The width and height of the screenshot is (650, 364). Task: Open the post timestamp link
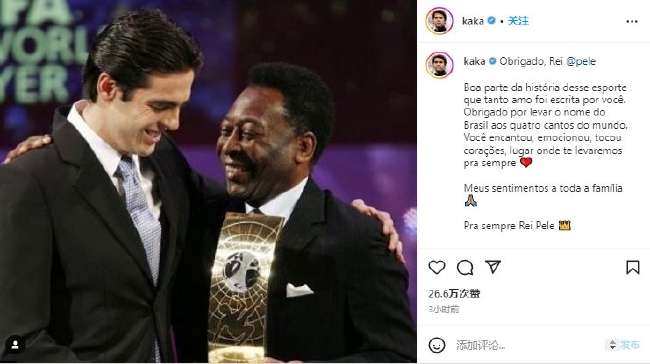(x=444, y=309)
